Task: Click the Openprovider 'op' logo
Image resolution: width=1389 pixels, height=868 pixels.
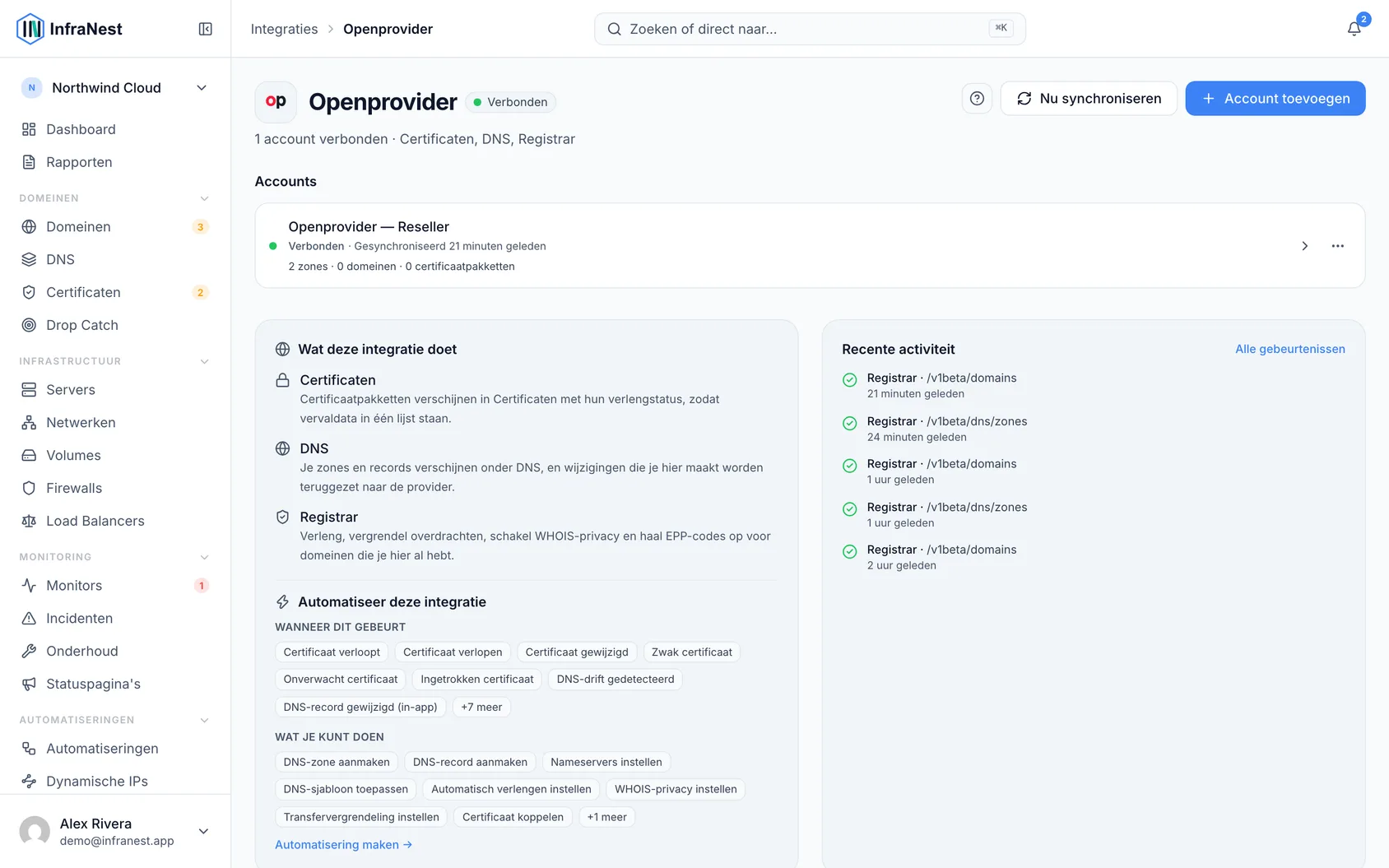Action: [276, 101]
